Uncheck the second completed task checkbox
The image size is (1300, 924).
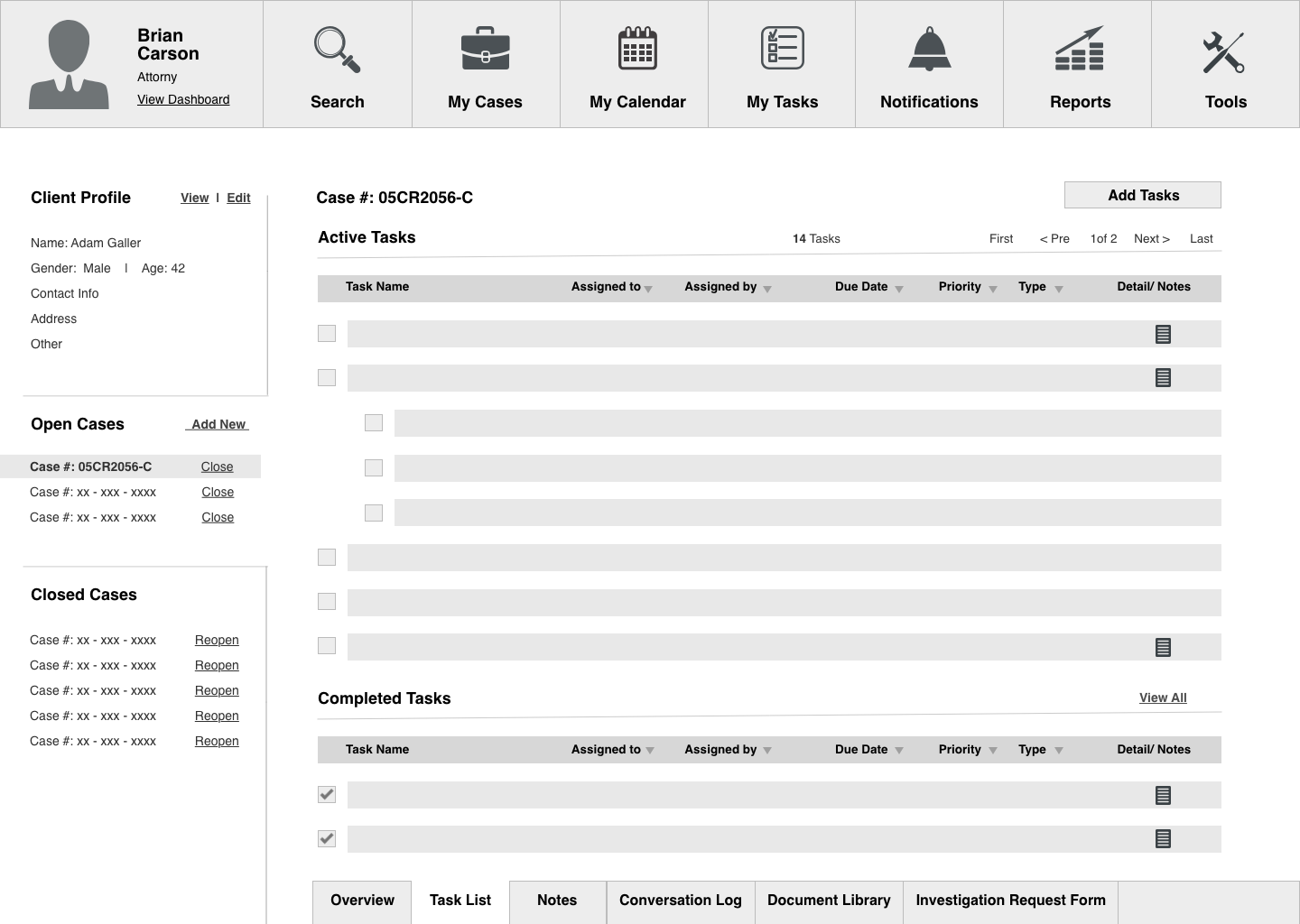pos(327,838)
